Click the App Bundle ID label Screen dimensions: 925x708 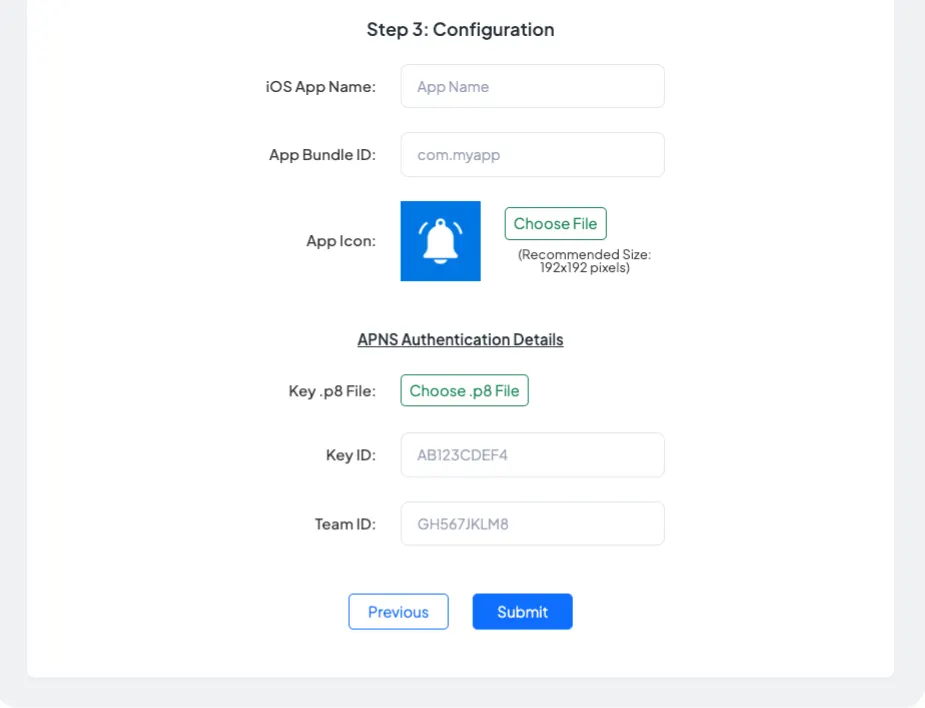322,155
